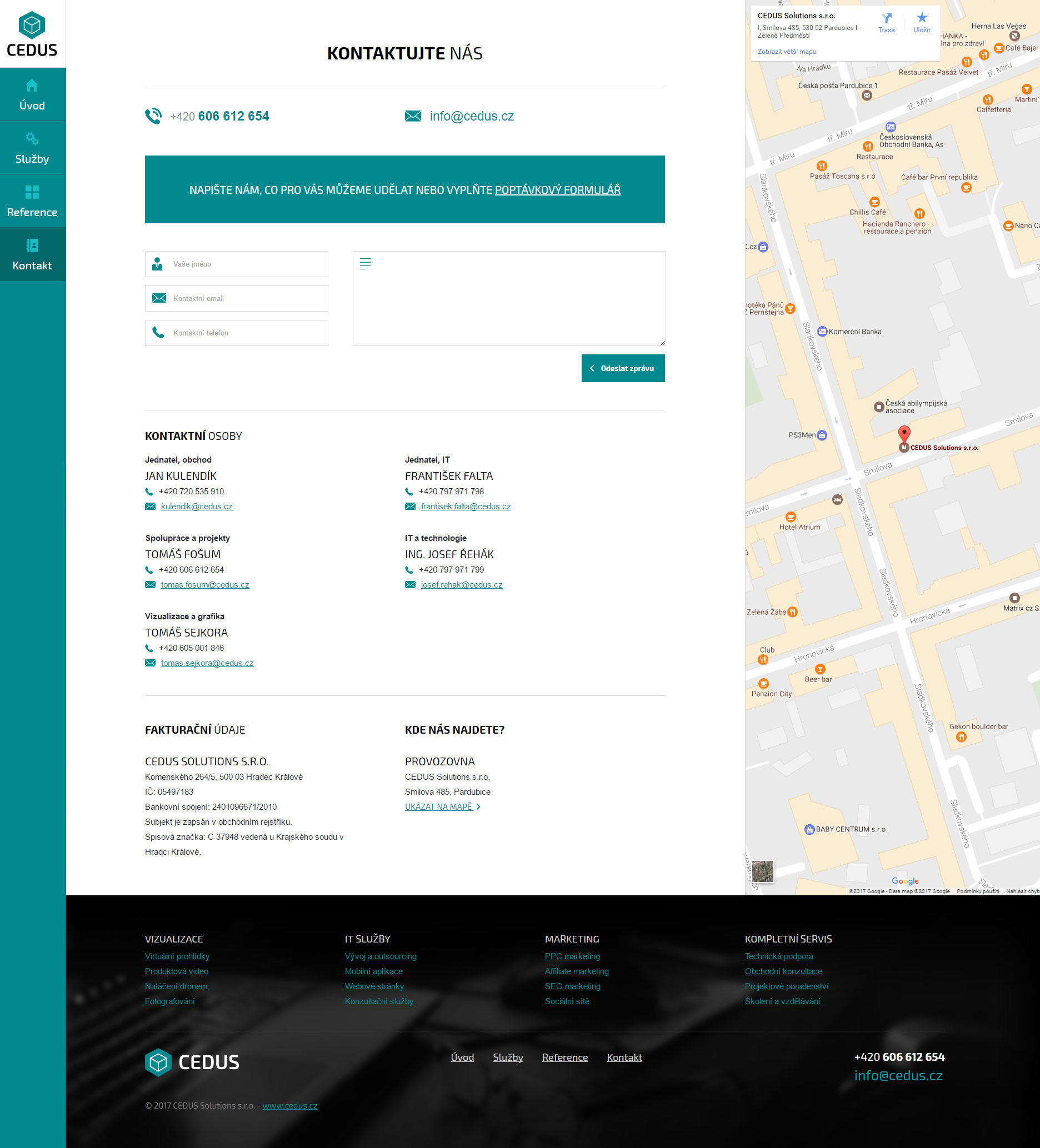Click into the message textarea
Screen dimensions: 1040x1148
509,298
